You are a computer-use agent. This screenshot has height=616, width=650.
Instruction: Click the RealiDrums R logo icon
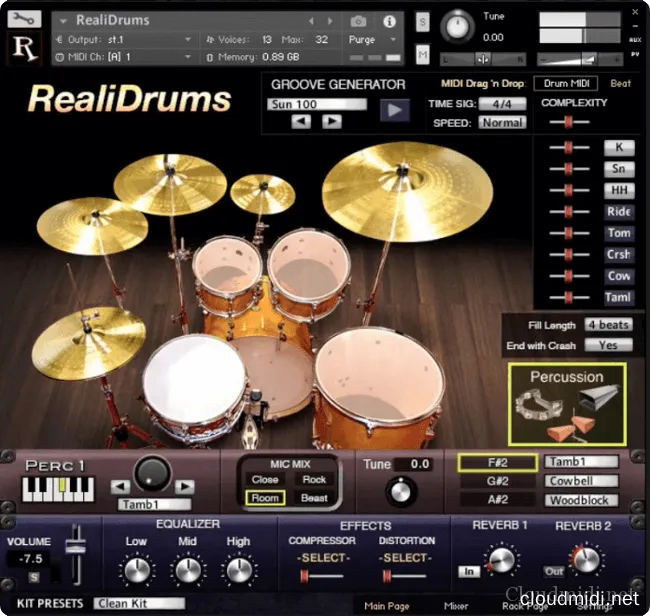24,48
